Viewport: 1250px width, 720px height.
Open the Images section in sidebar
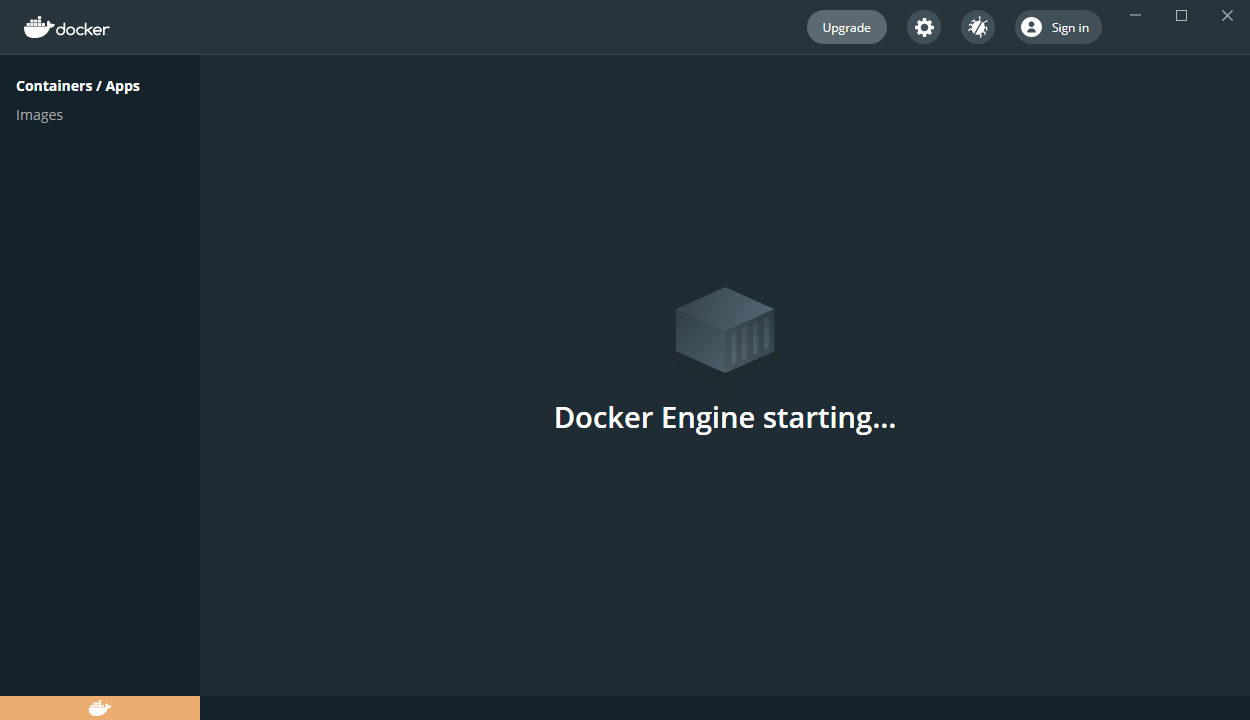tap(40, 115)
